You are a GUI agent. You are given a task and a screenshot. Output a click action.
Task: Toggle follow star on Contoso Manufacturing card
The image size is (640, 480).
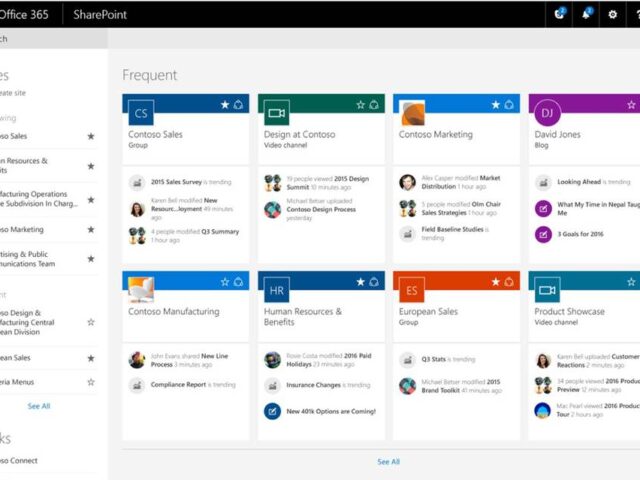coord(225,282)
